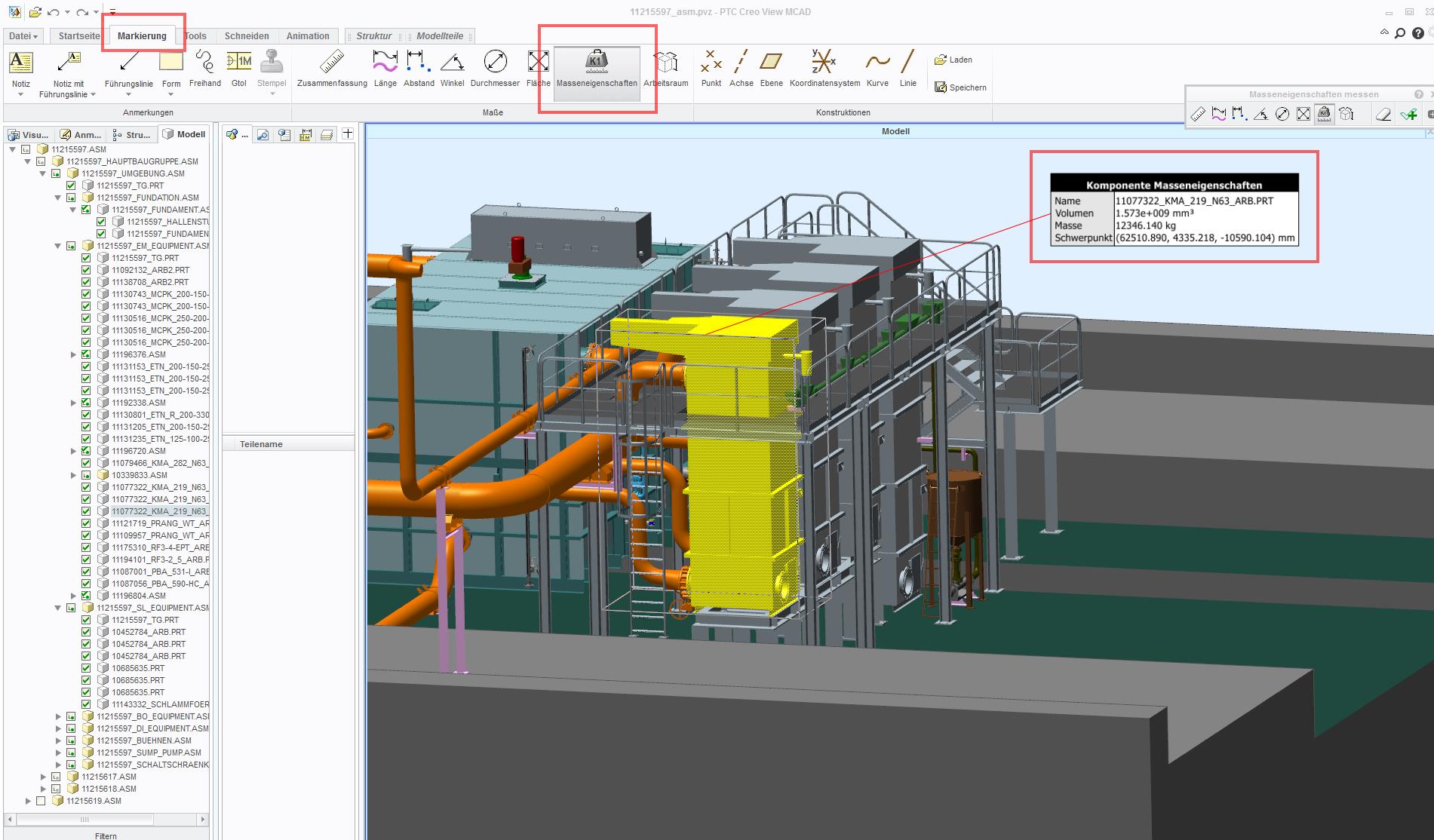
Task: Check the 11215619.ASM checkbox
Action: click(x=41, y=801)
